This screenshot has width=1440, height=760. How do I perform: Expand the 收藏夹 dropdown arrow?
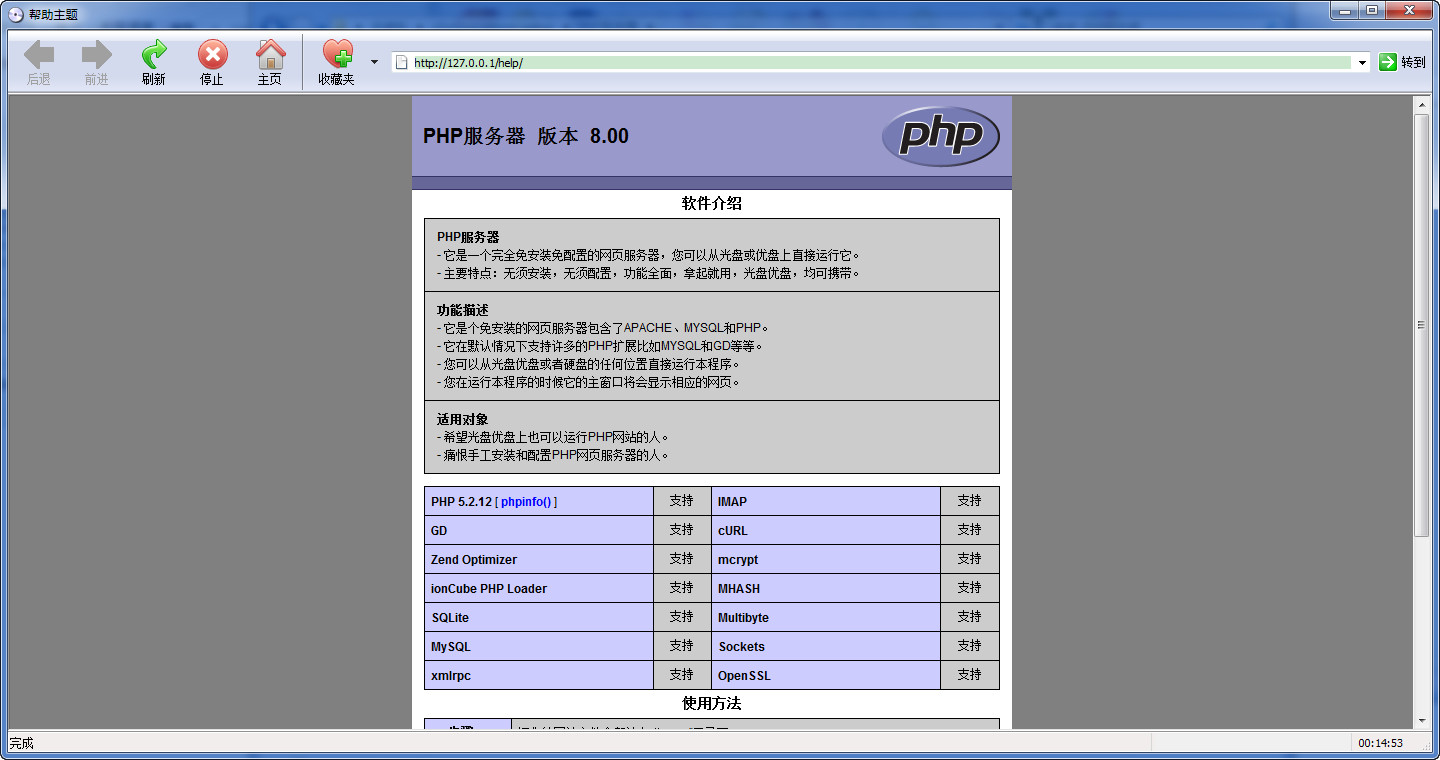pos(374,61)
